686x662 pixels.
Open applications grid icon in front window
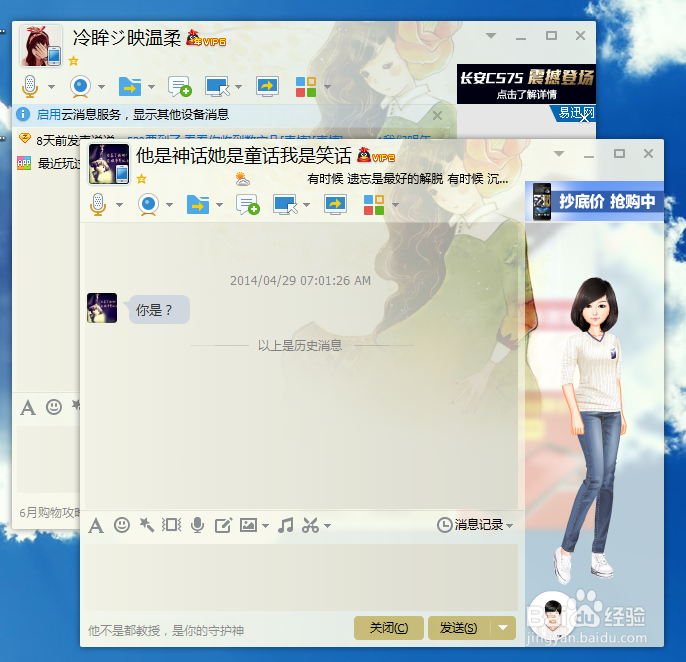click(x=374, y=205)
